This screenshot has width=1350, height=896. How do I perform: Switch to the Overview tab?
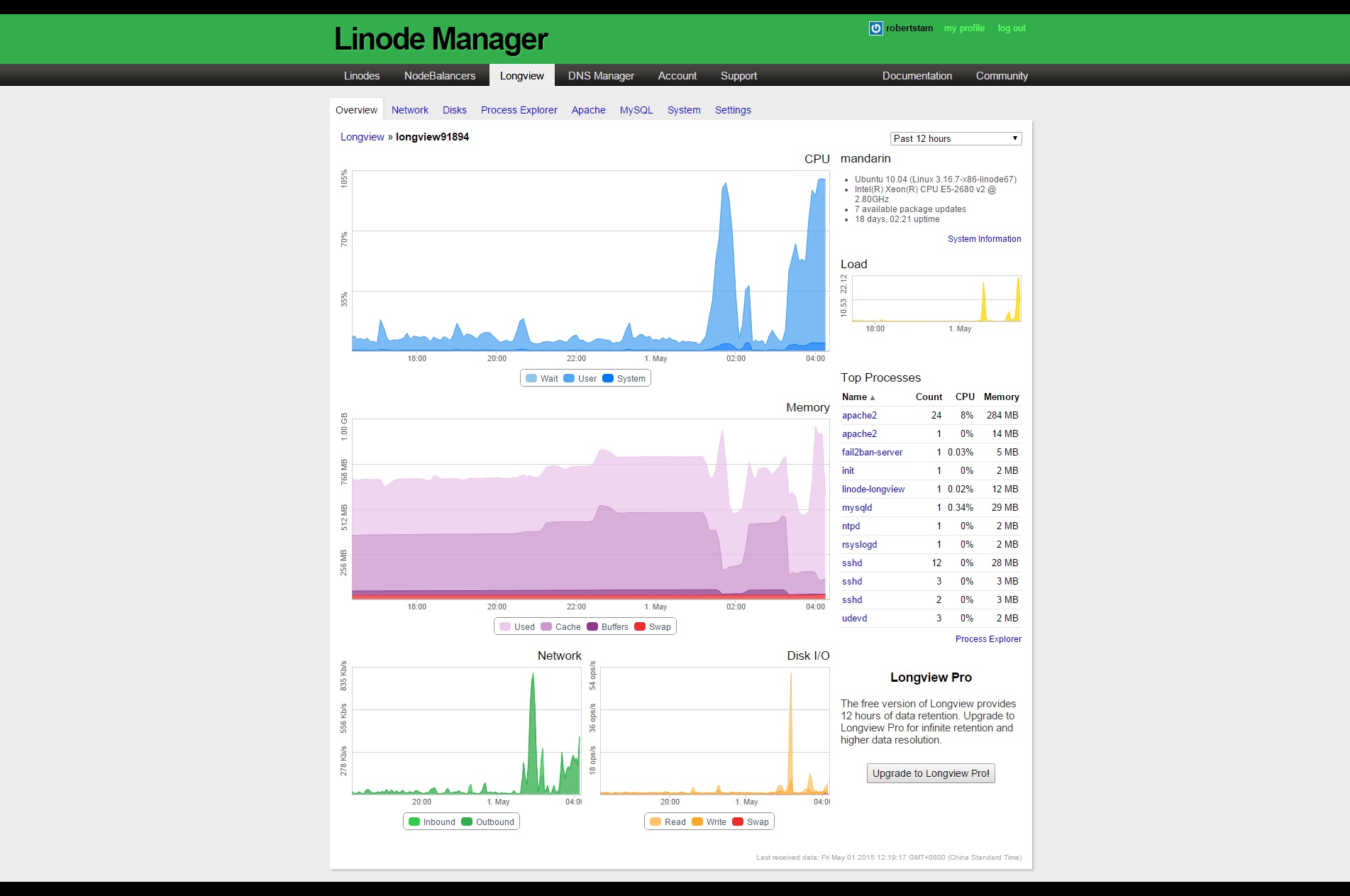356,110
